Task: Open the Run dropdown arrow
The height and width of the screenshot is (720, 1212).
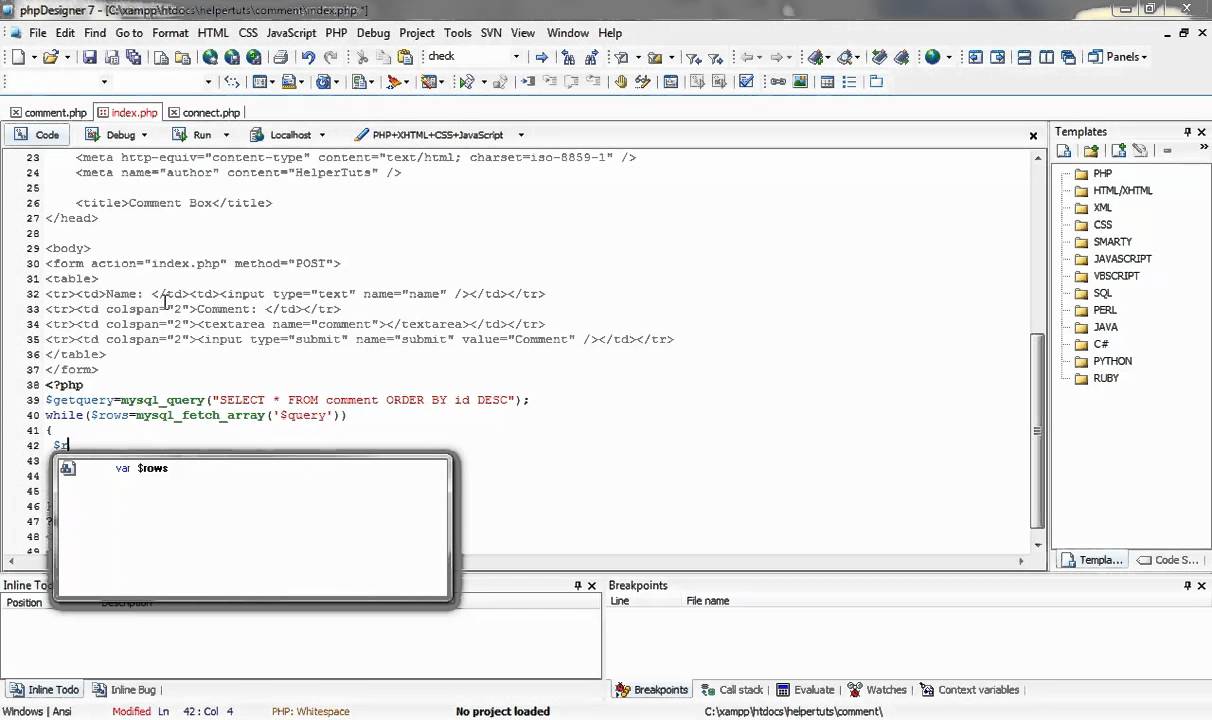Action: pos(226,135)
